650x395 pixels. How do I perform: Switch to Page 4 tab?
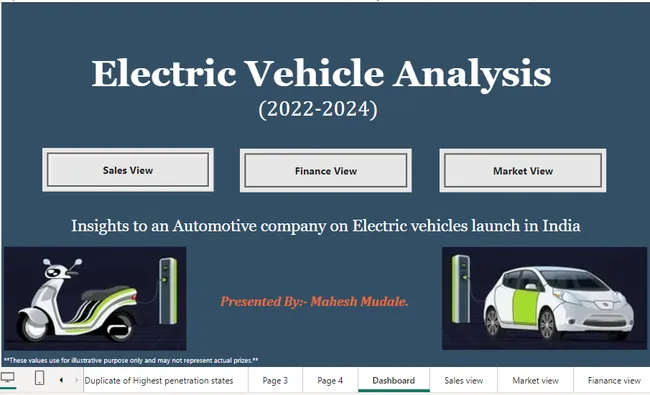click(x=330, y=380)
